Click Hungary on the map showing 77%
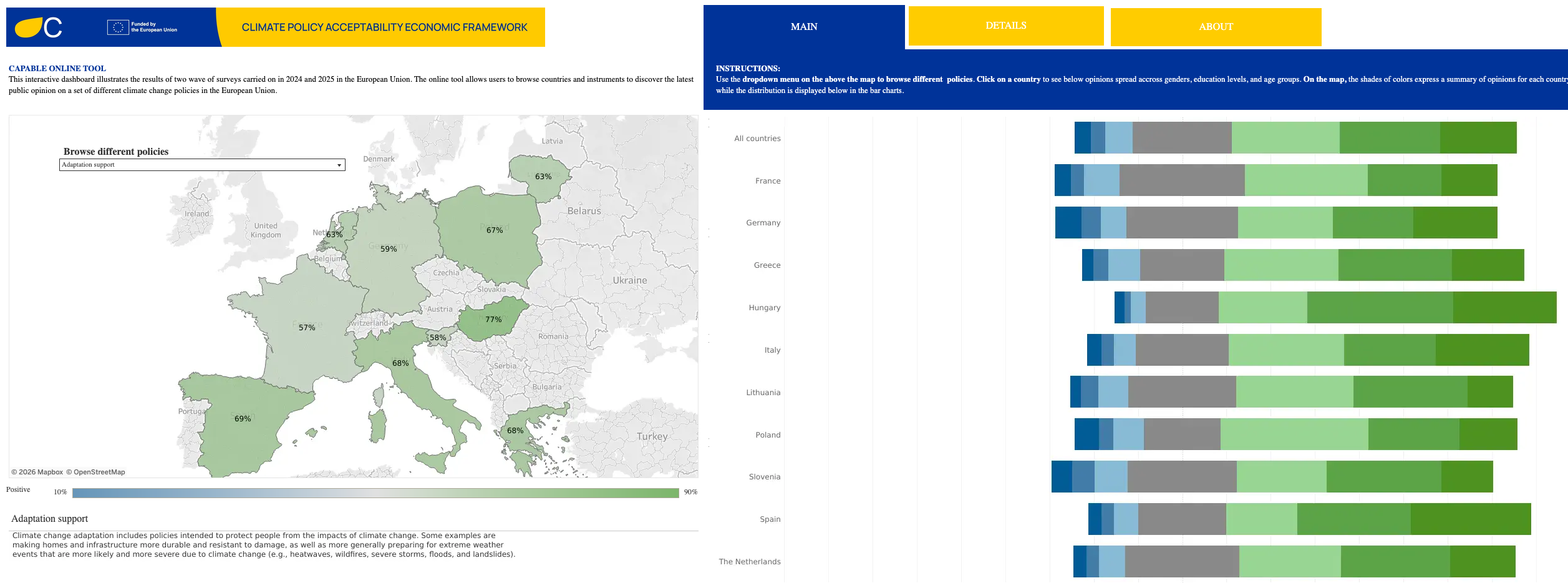This screenshot has height=588, width=1568. (x=493, y=319)
